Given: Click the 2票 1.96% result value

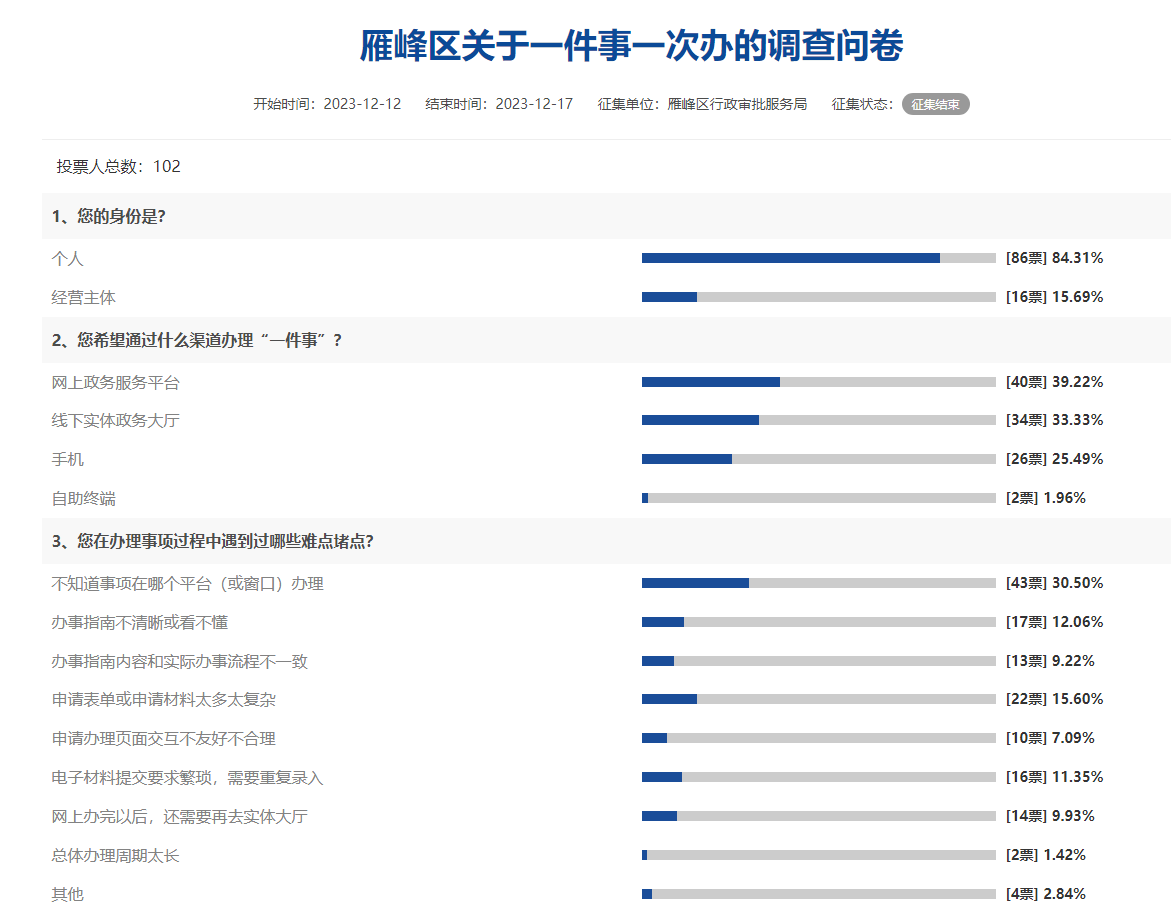Looking at the screenshot, I should tap(1046, 497).
